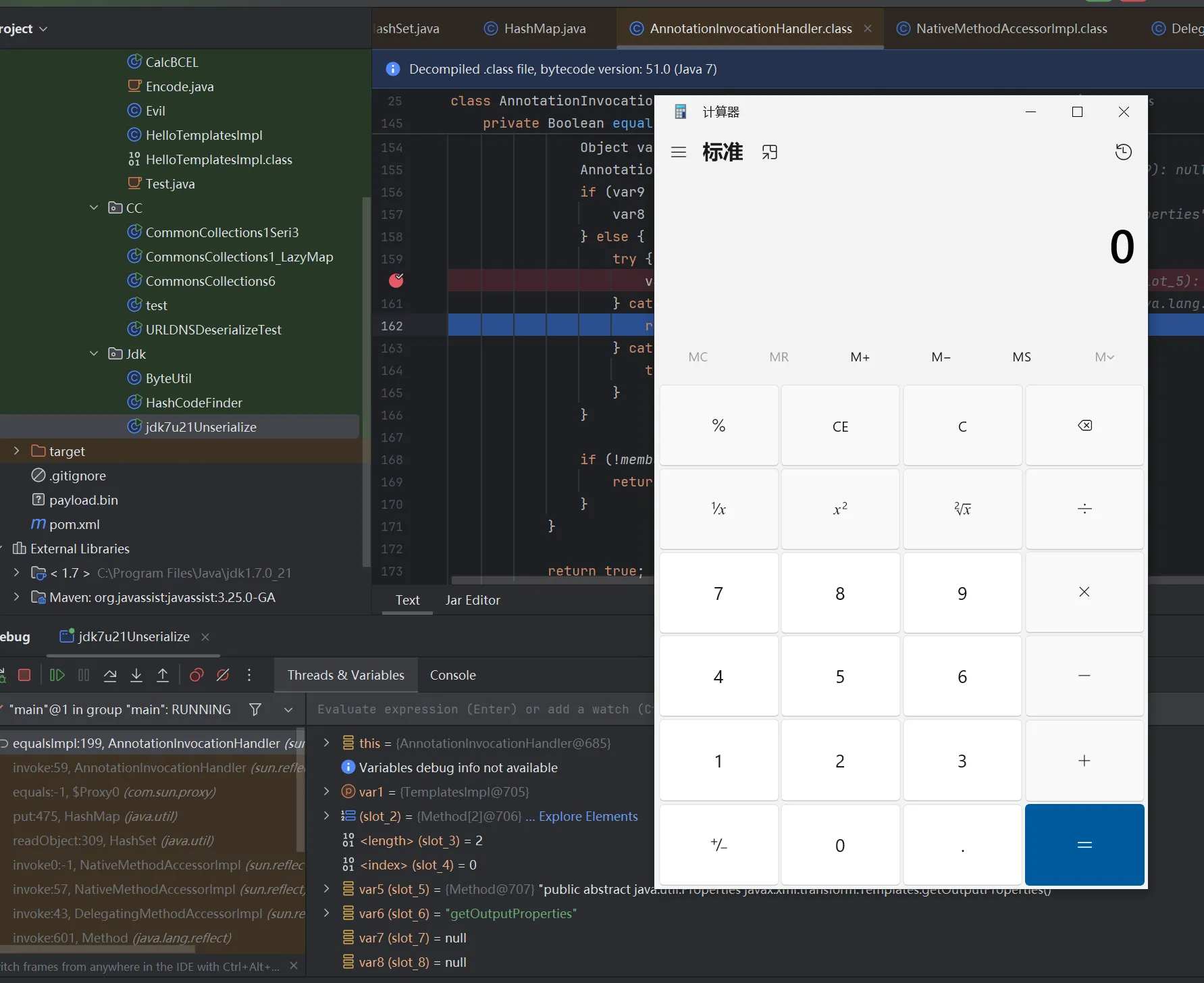Image resolution: width=1204 pixels, height=983 pixels.
Task: Toggle the breakpoint on line 160
Action: pos(396,280)
